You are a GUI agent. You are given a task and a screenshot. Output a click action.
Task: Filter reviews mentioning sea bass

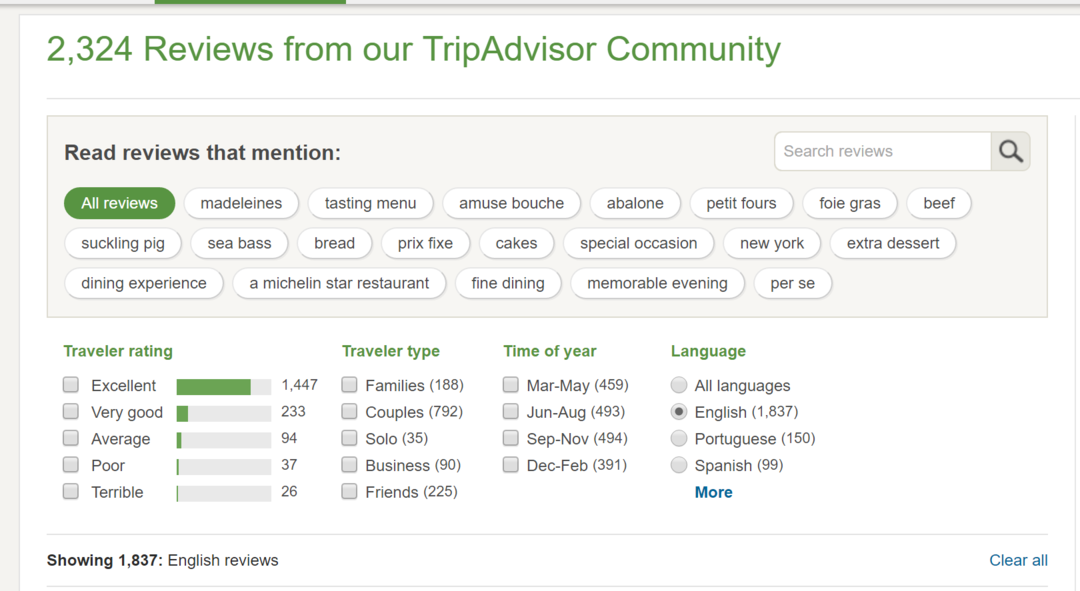pos(239,243)
